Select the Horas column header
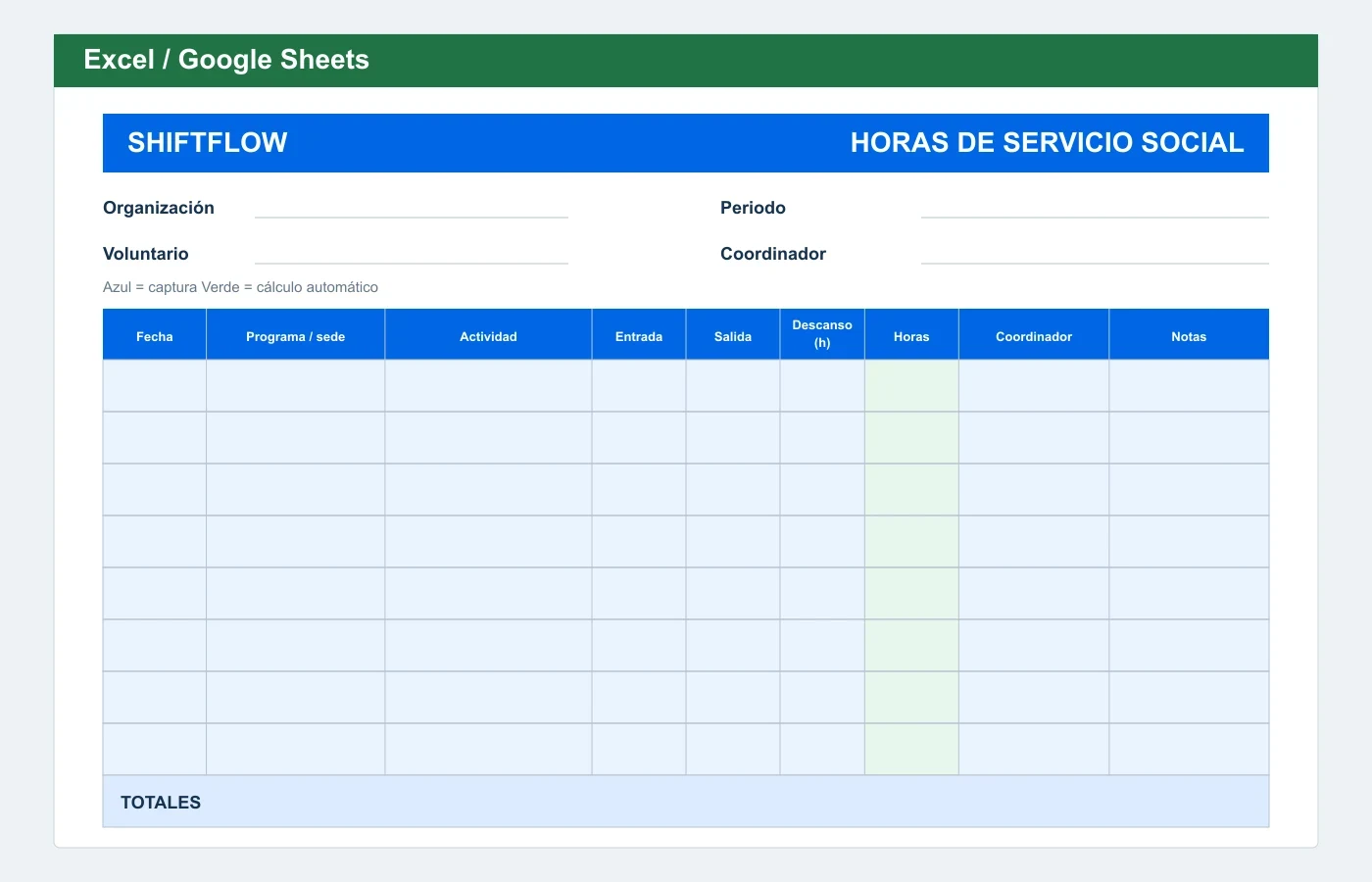The height and width of the screenshot is (882, 1372). pos(911,335)
